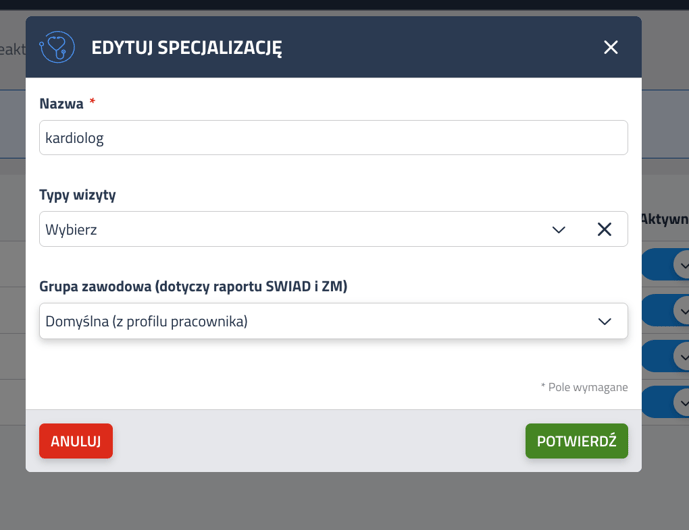Open the Wybierz visit types combo box
689x530 pixels.
coord(333,229)
